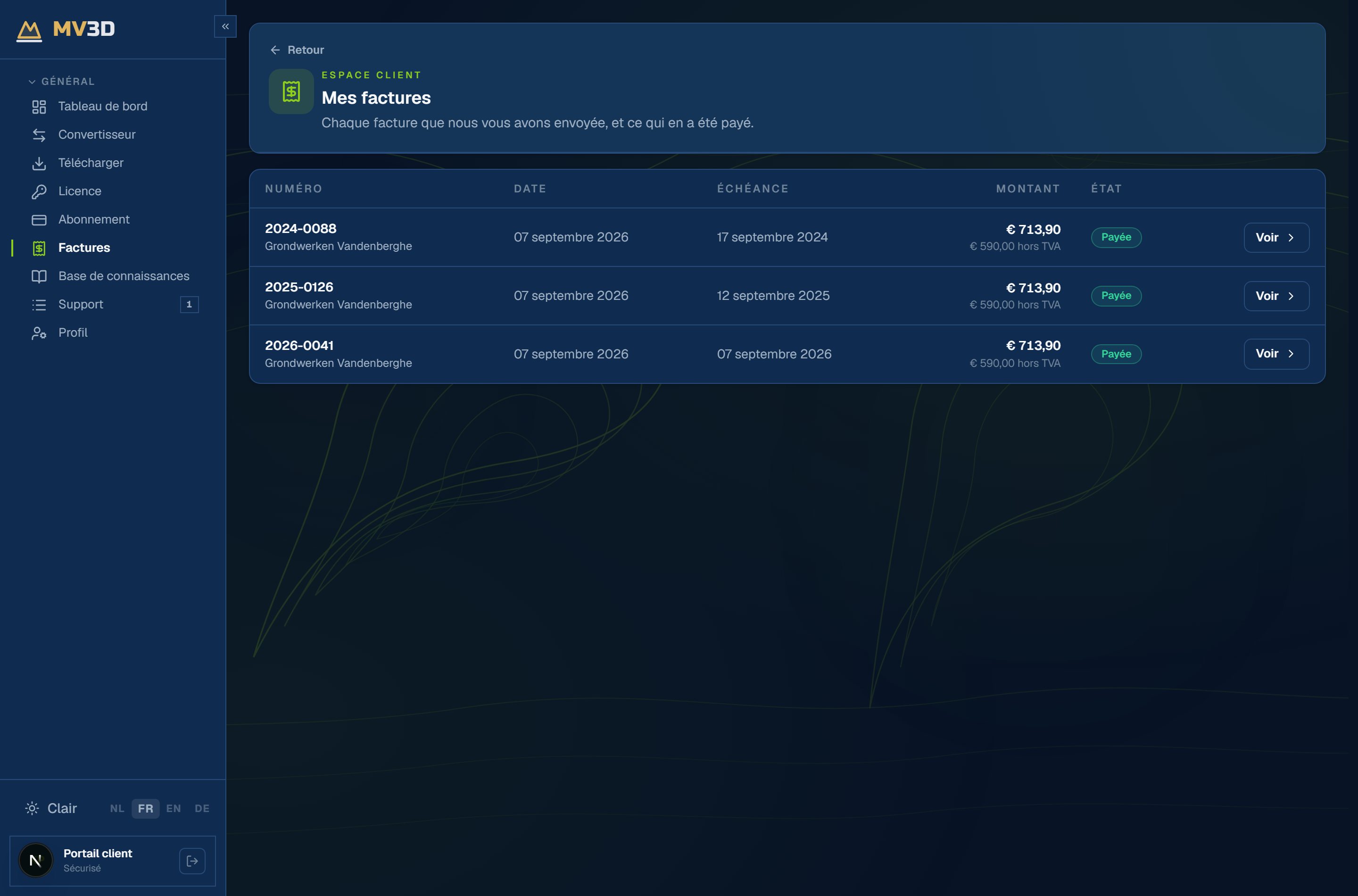Select NL language

[x=117, y=809]
